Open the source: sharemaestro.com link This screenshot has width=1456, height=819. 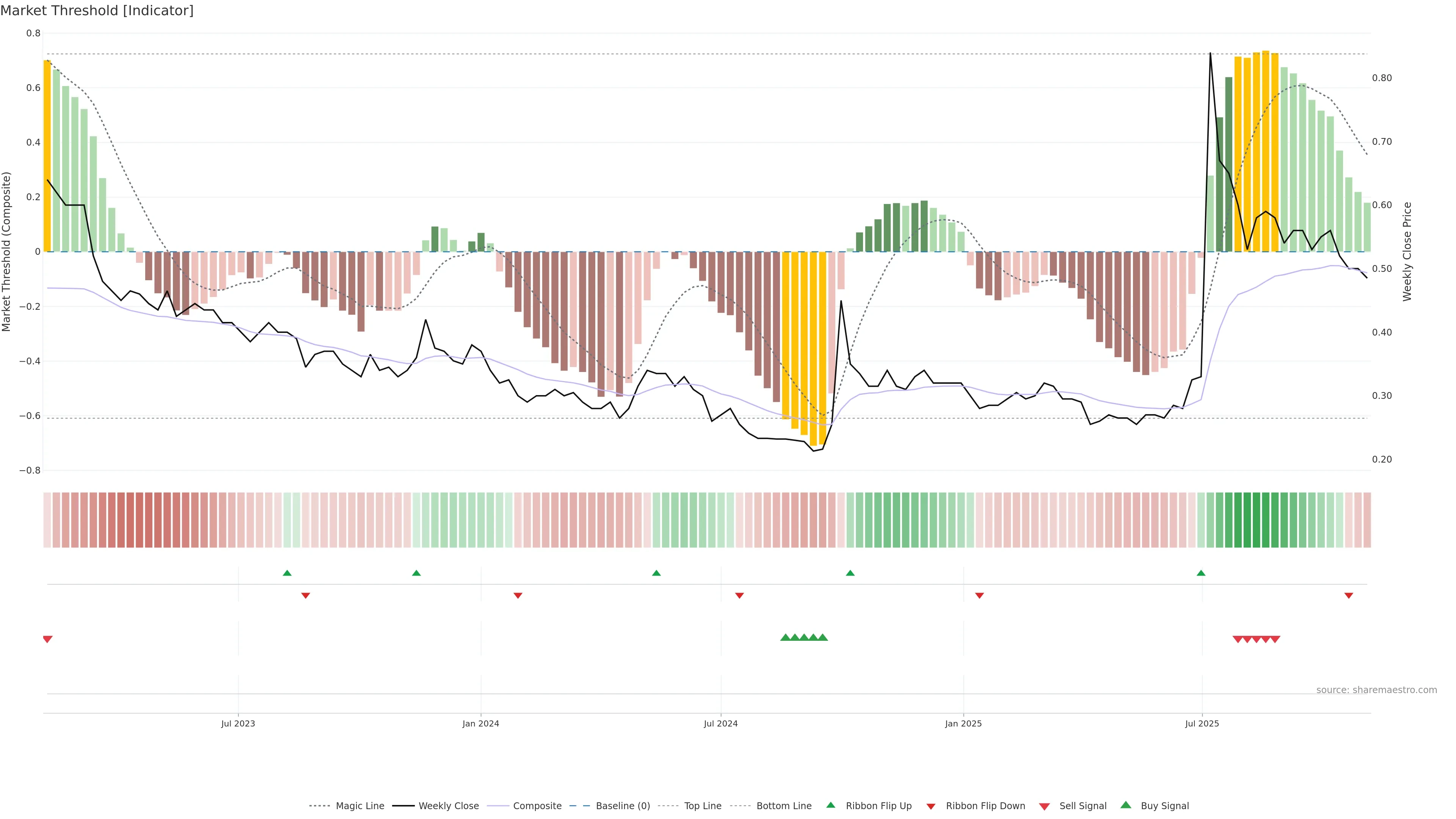1376,690
